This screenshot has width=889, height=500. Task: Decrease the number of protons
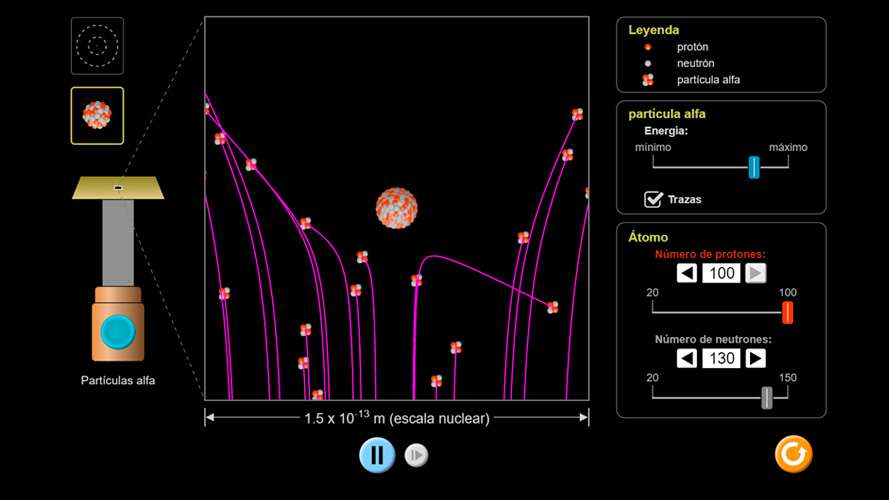(x=687, y=273)
